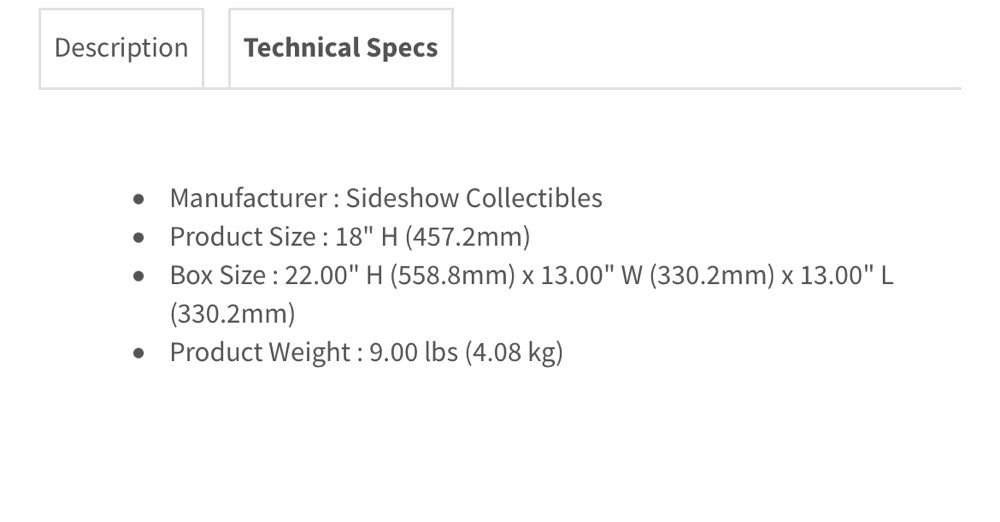
Task: Click the bullet beside Manufacturer
Action: tap(139, 198)
